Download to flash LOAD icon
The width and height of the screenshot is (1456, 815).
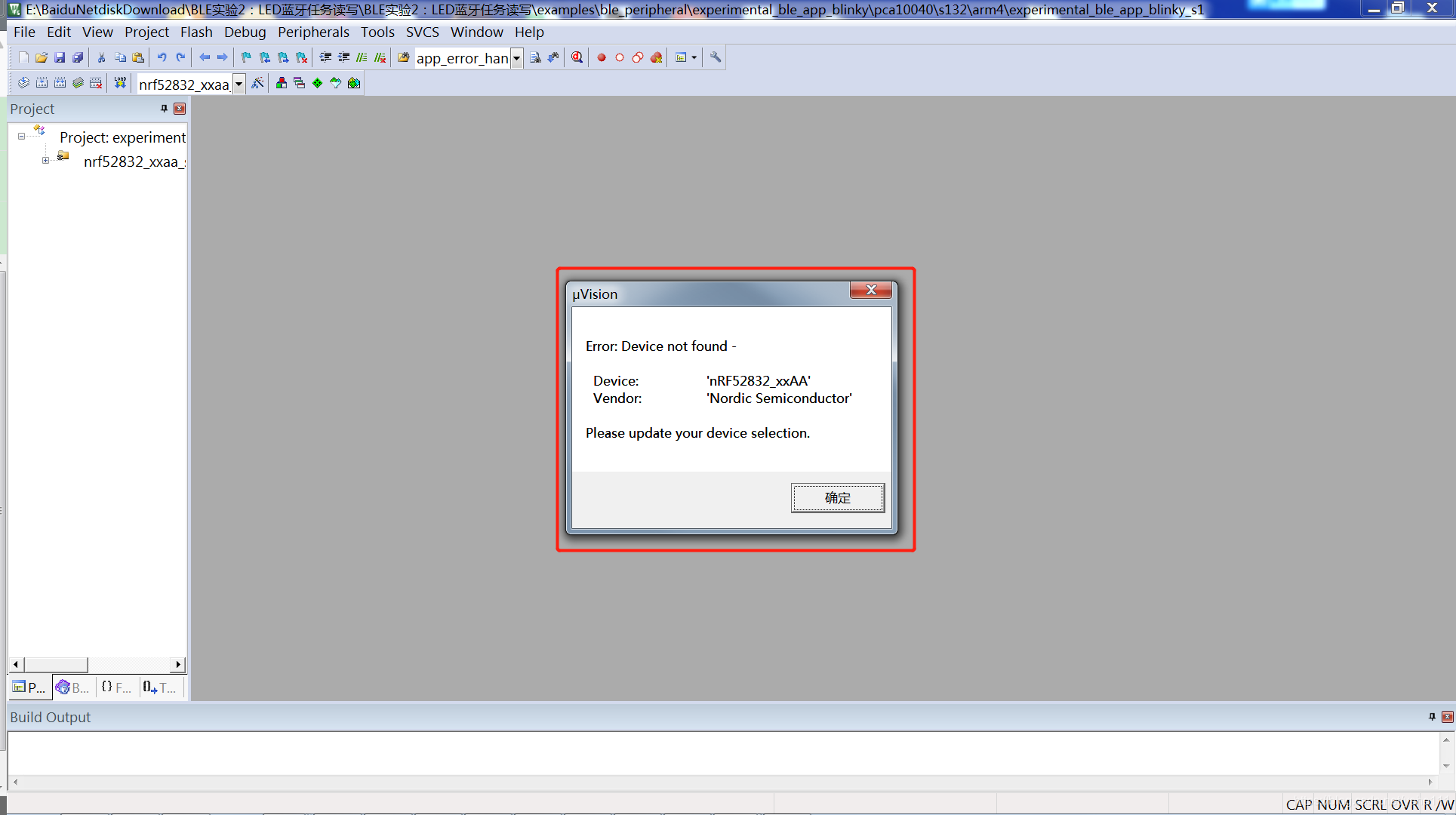[120, 83]
